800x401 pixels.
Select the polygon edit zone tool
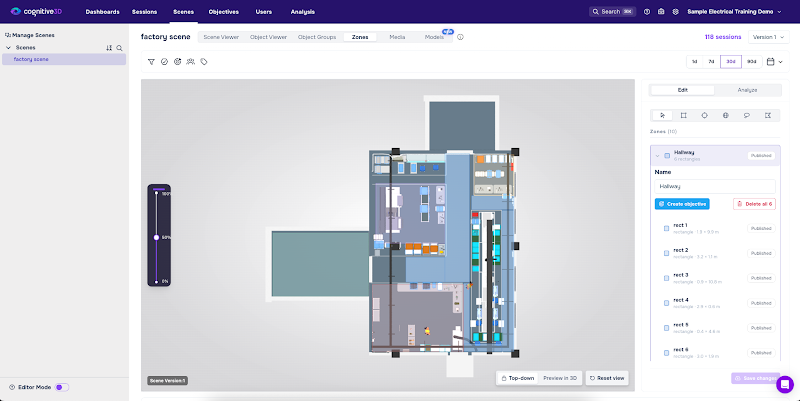coord(768,115)
